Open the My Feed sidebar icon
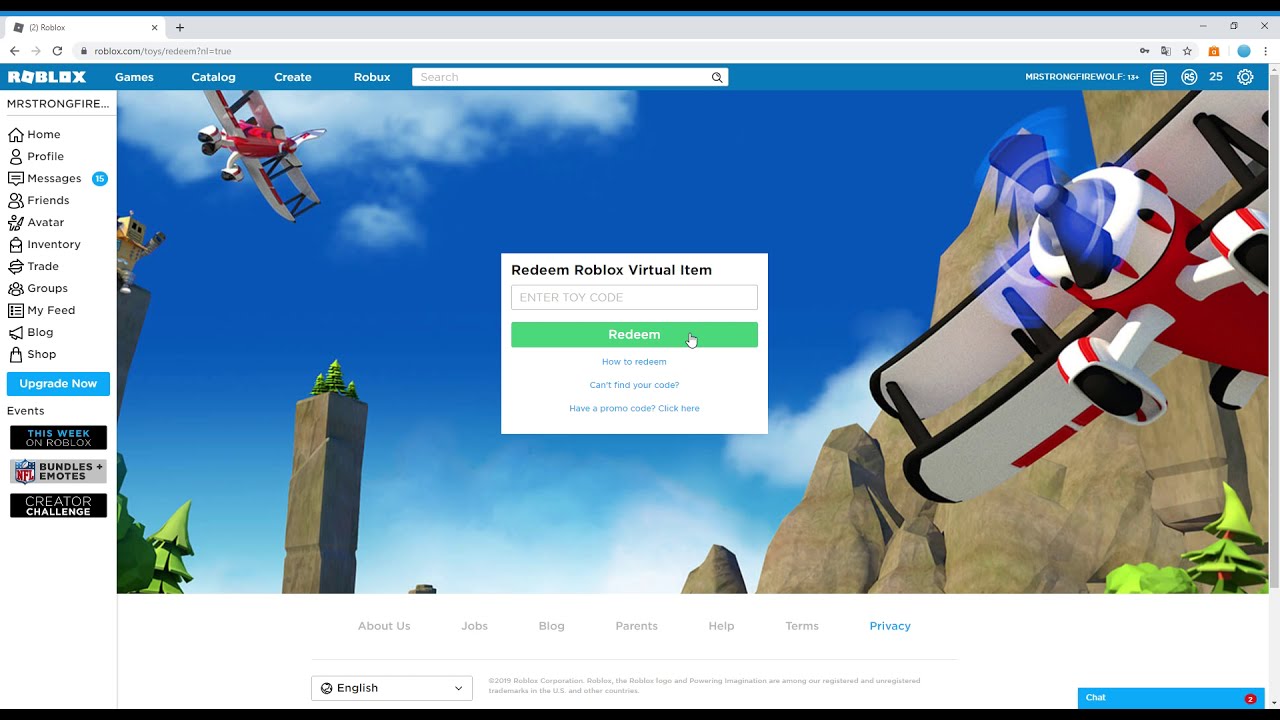Viewport: 1280px width, 720px height. pyautogui.click(x=15, y=310)
